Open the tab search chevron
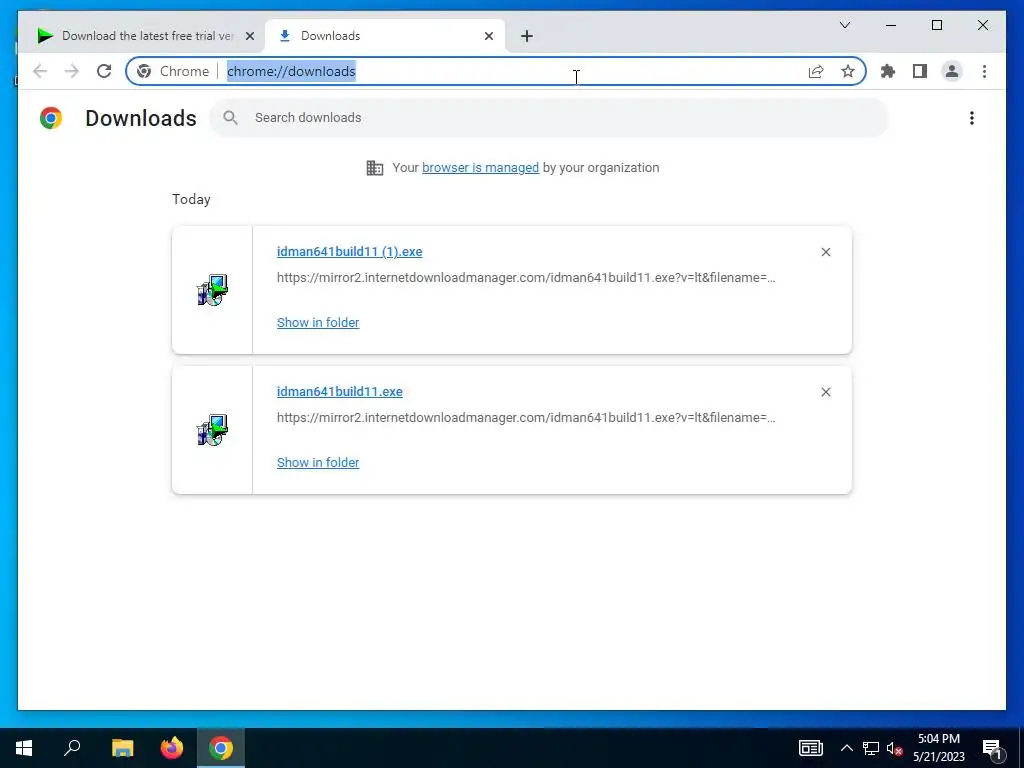Viewport: 1024px width, 768px height. pos(844,25)
